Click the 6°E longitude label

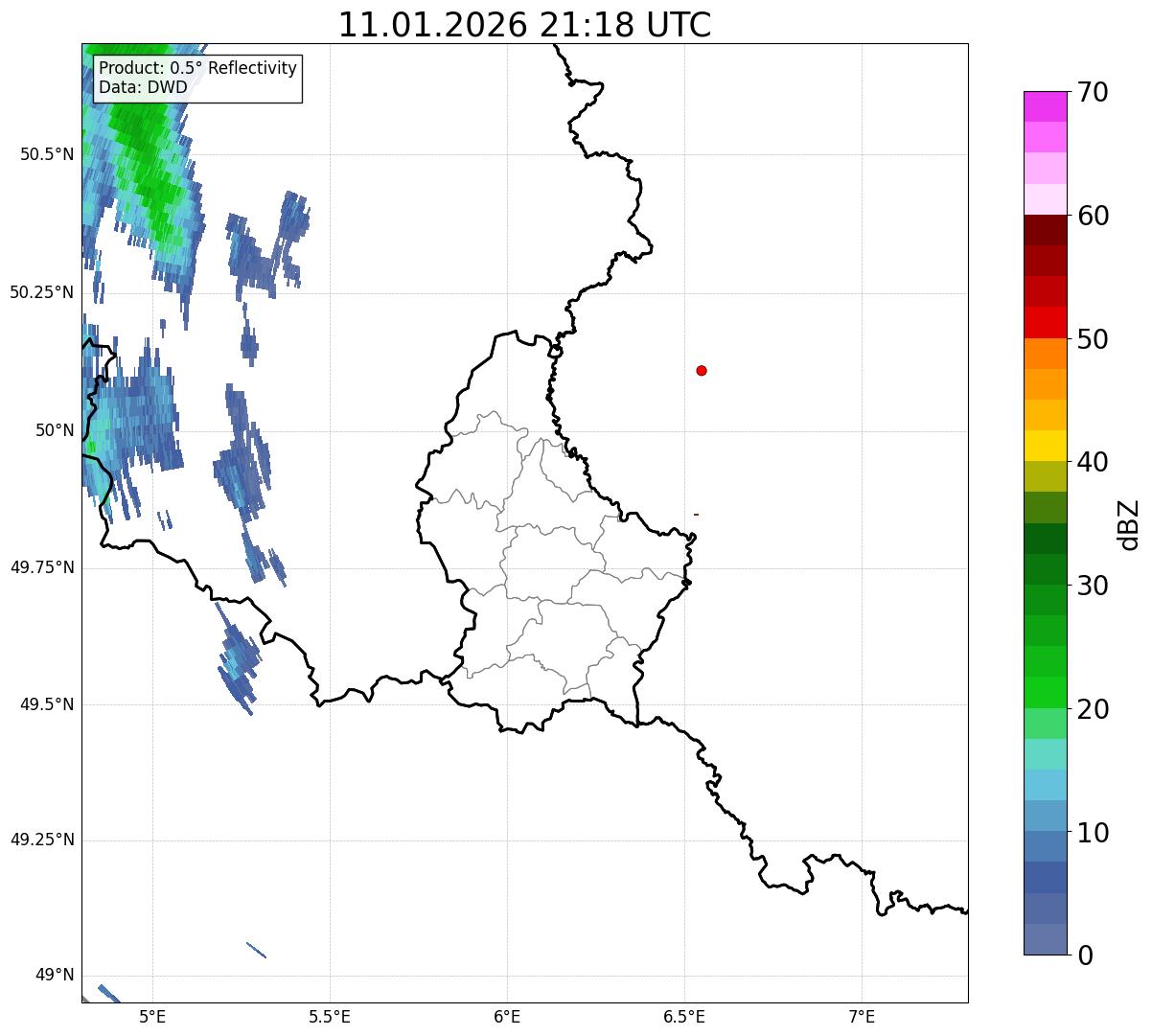click(507, 1017)
